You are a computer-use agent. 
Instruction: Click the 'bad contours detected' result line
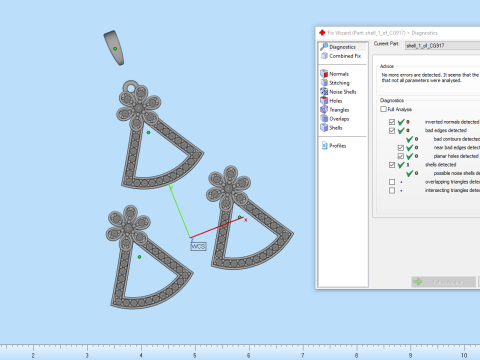click(x=456, y=139)
